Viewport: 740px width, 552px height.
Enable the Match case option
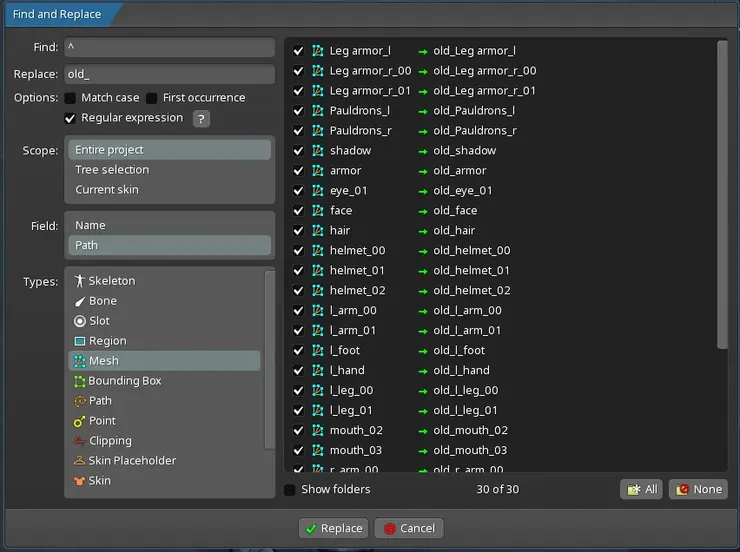(70, 98)
